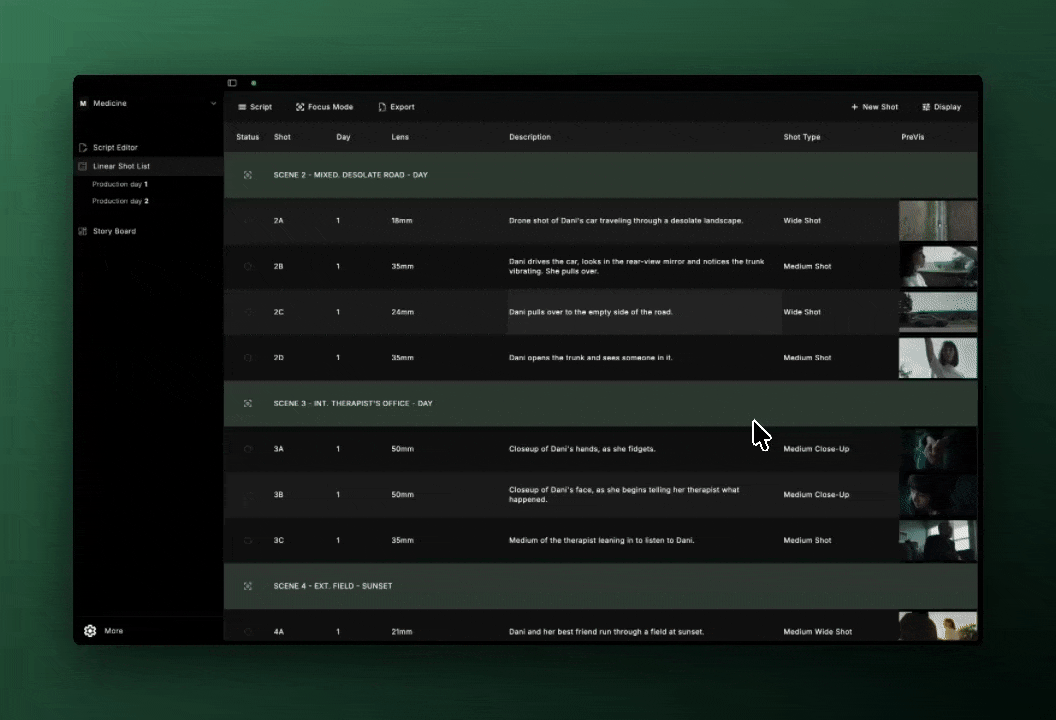The height and width of the screenshot is (720, 1056).
Task: Click description 'Medium of the therapist leaning in'
Action: point(601,540)
